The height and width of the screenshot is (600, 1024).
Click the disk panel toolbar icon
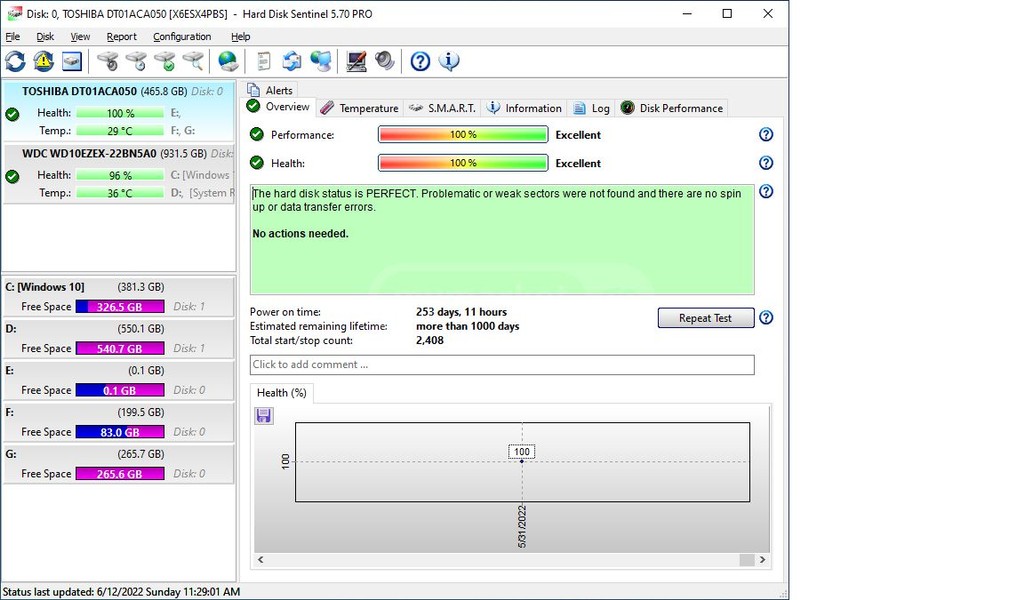pos(72,61)
